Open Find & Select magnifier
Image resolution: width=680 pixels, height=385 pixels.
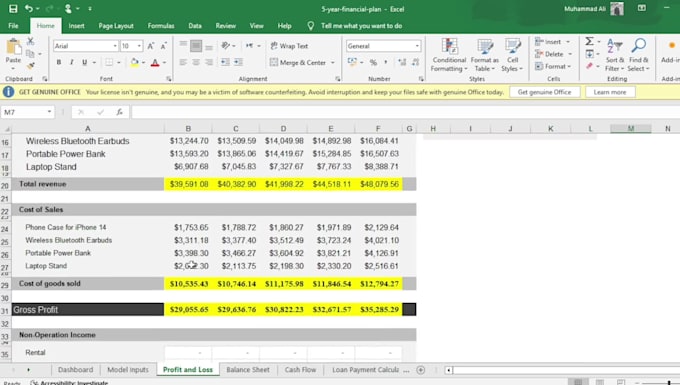click(638, 55)
